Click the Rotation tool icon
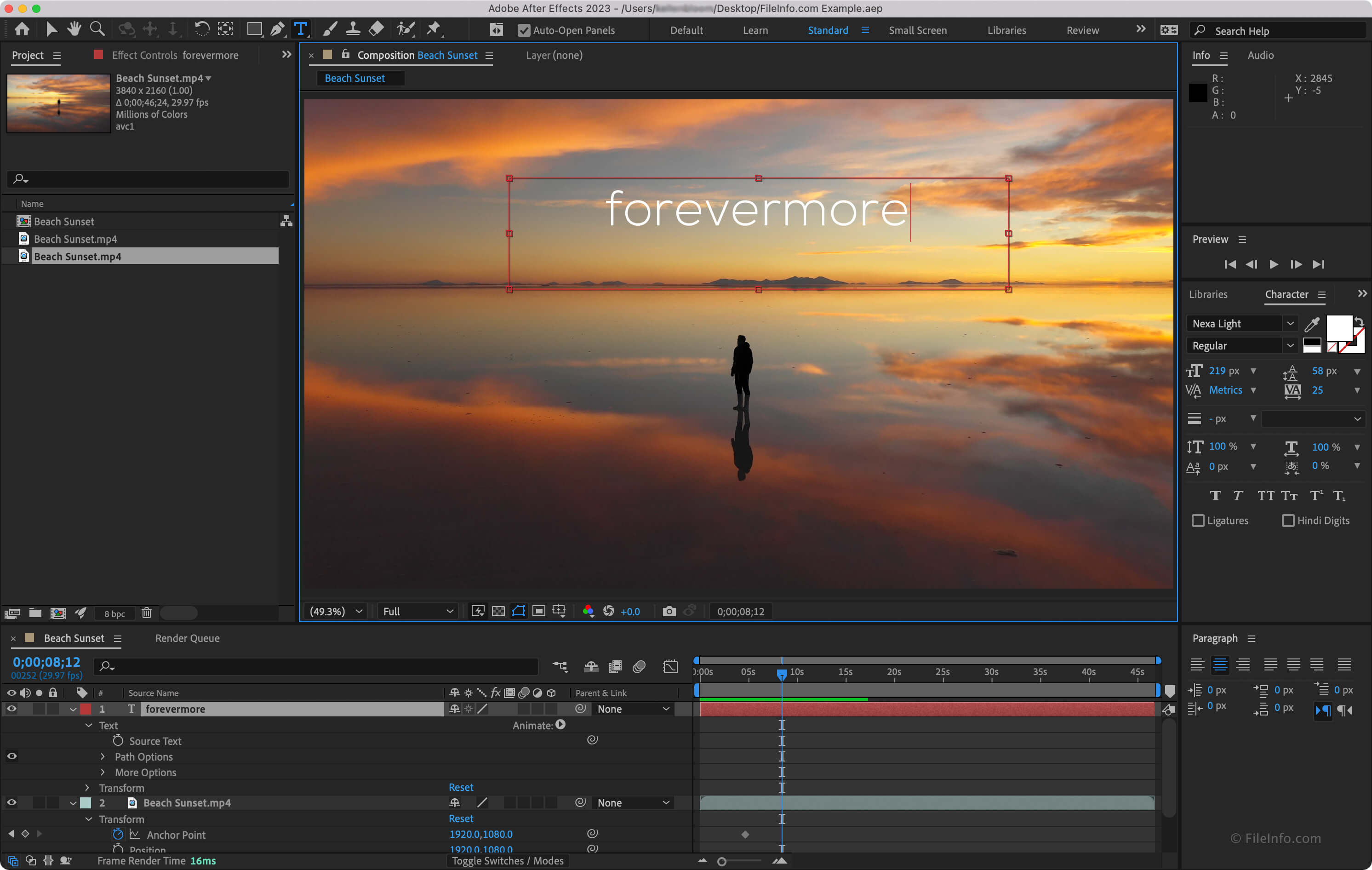The image size is (1372, 870). pos(199,30)
